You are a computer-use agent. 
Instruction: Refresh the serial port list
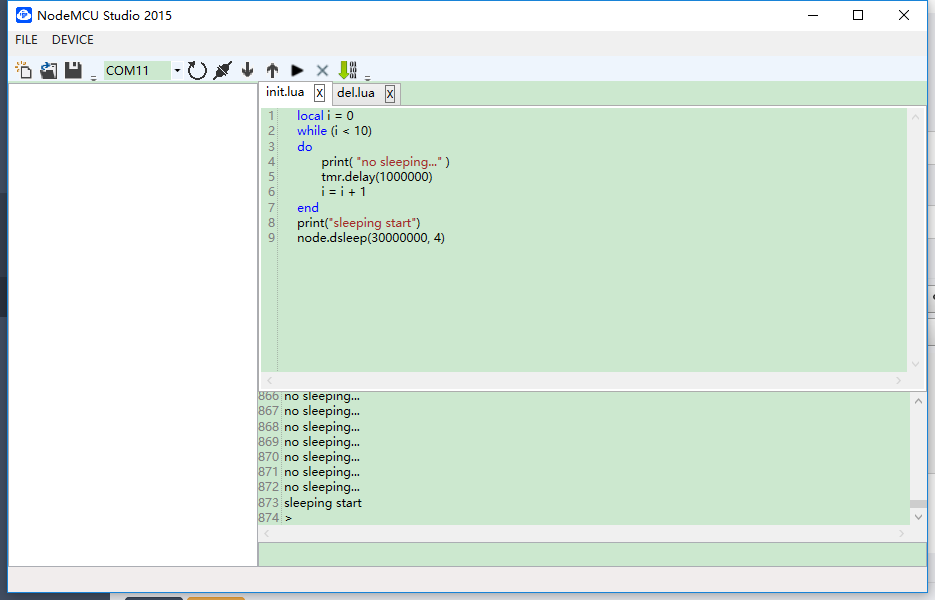pyautogui.click(x=197, y=70)
